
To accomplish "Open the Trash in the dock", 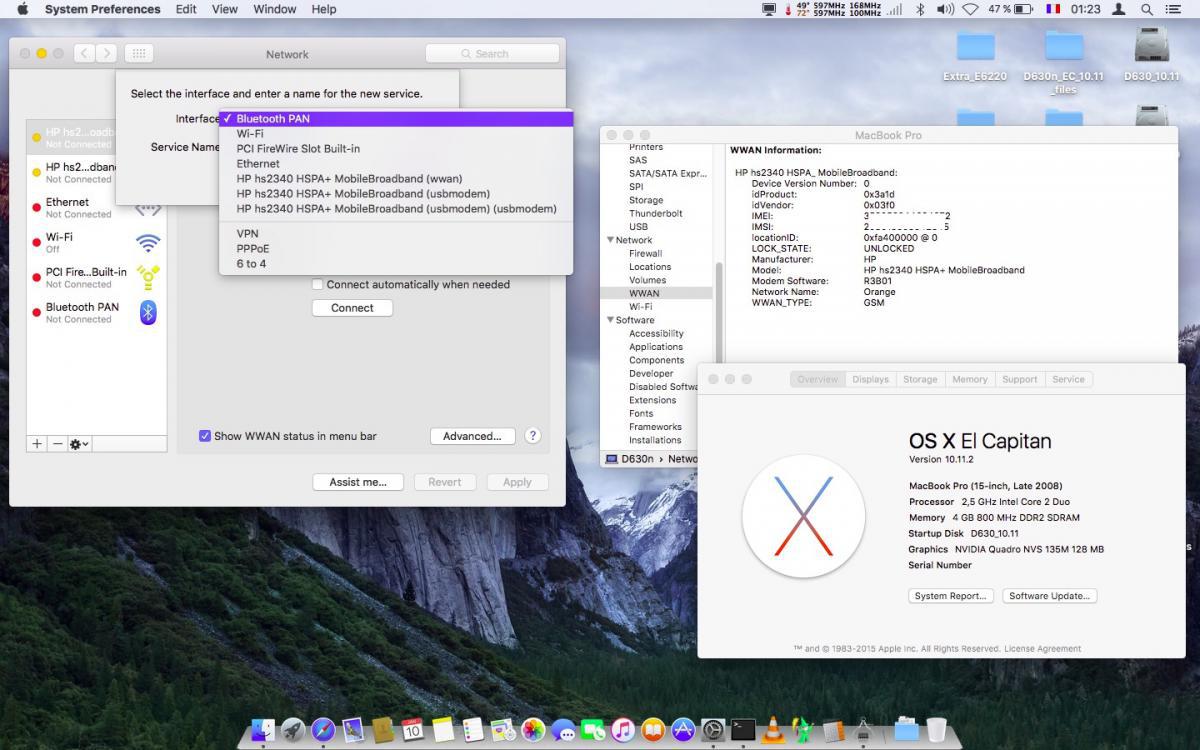I will tap(936, 729).
